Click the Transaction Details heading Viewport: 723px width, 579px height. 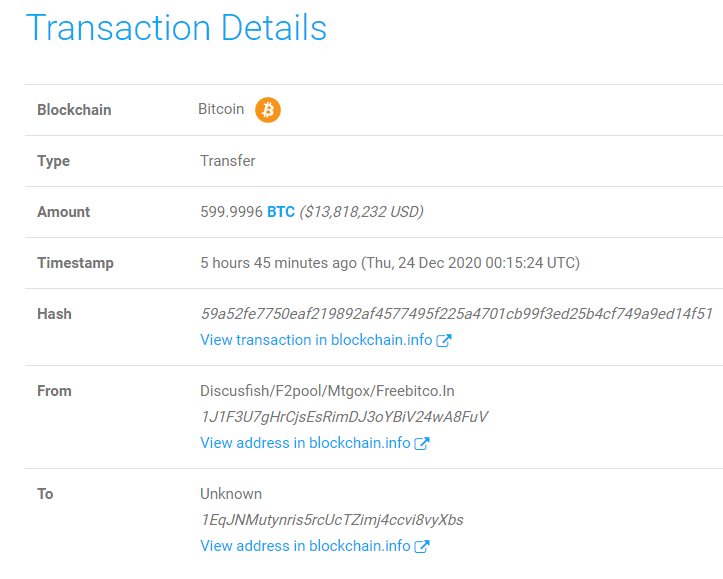[x=177, y=28]
